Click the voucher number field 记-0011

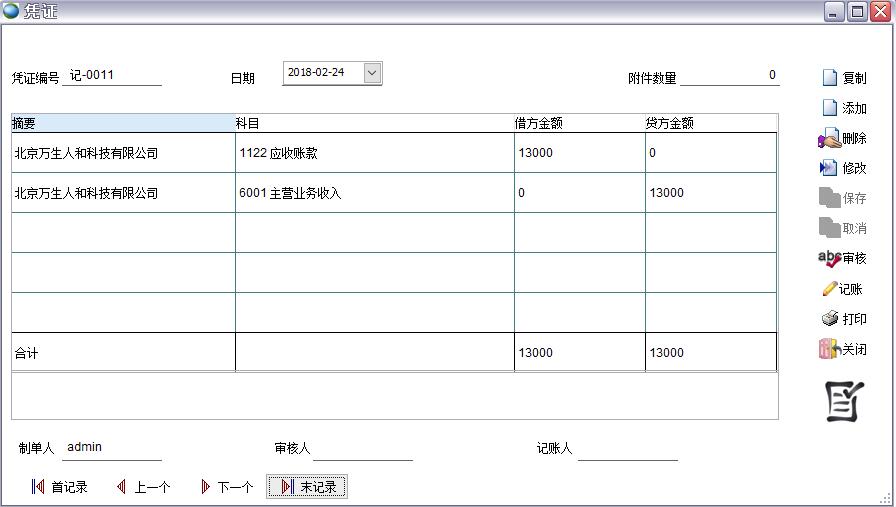pos(111,76)
